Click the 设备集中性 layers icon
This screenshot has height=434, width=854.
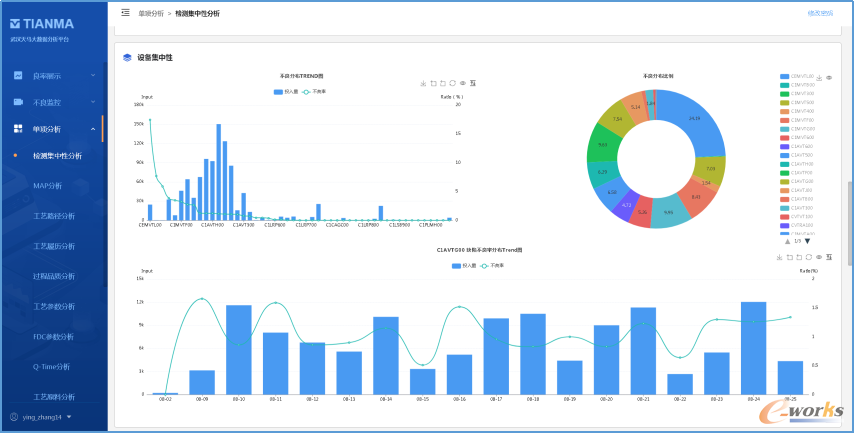[127, 57]
